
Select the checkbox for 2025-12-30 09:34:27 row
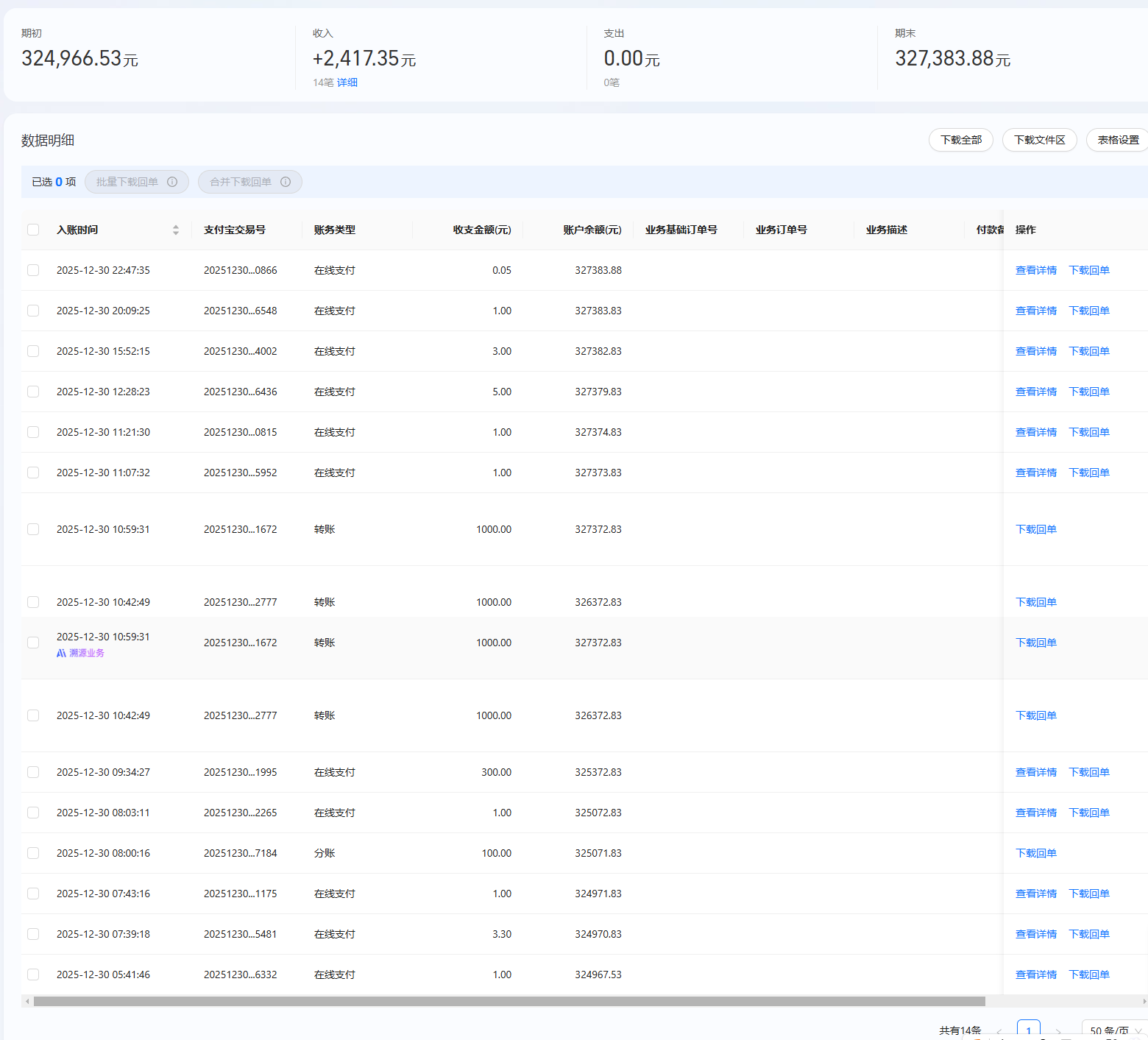point(33,772)
